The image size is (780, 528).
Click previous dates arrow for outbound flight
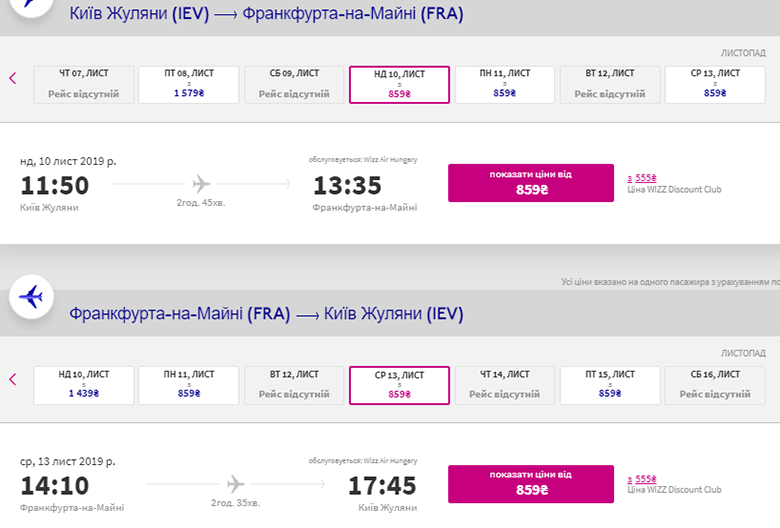tap(13, 79)
